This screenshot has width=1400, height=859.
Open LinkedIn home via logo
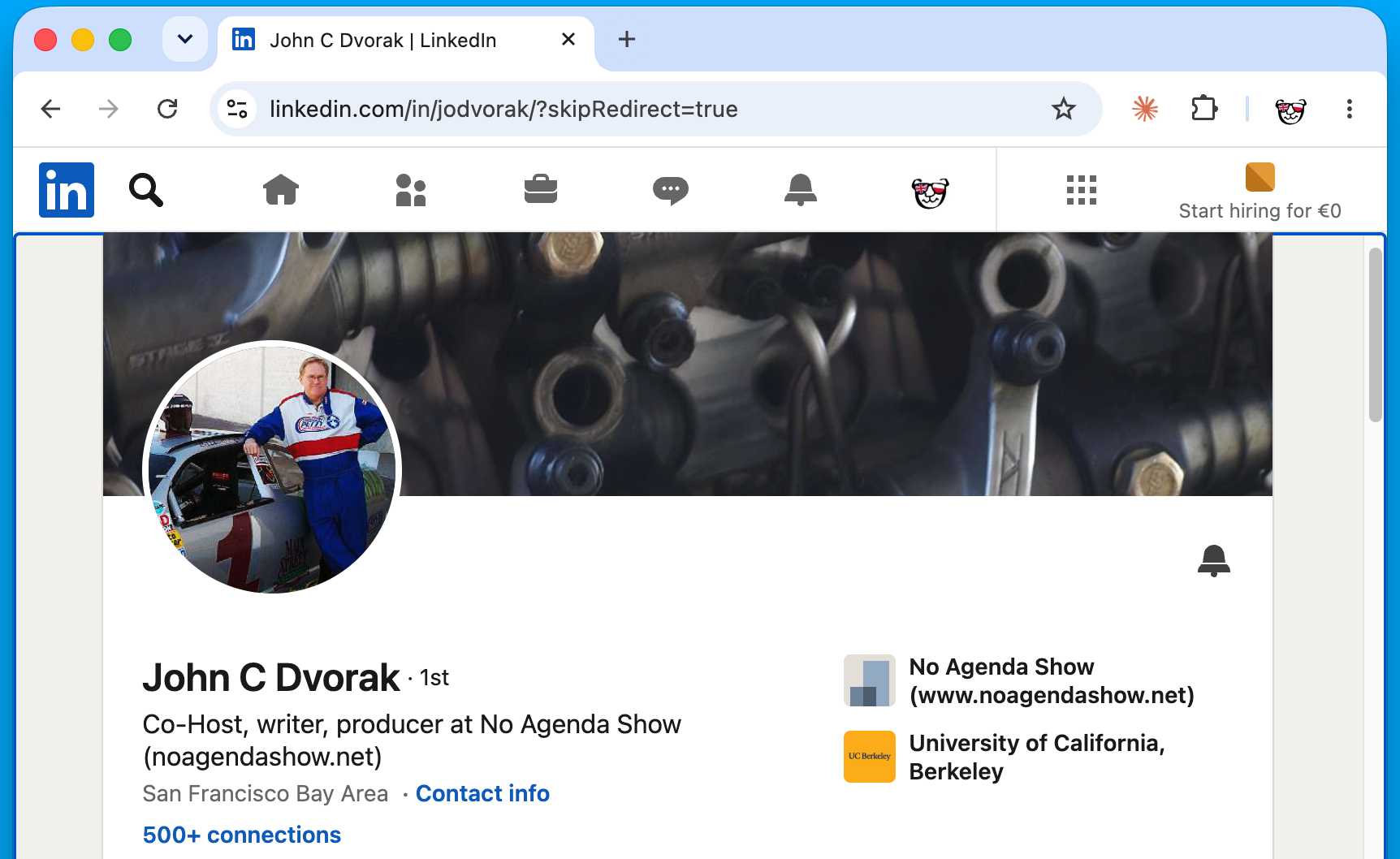click(67, 190)
